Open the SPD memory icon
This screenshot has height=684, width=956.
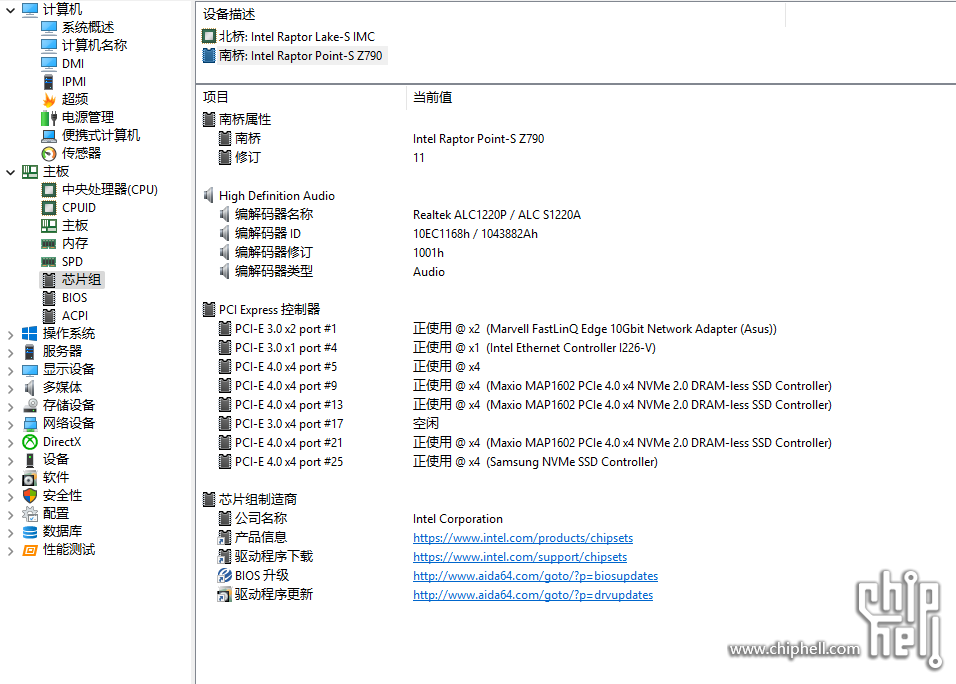(49, 262)
